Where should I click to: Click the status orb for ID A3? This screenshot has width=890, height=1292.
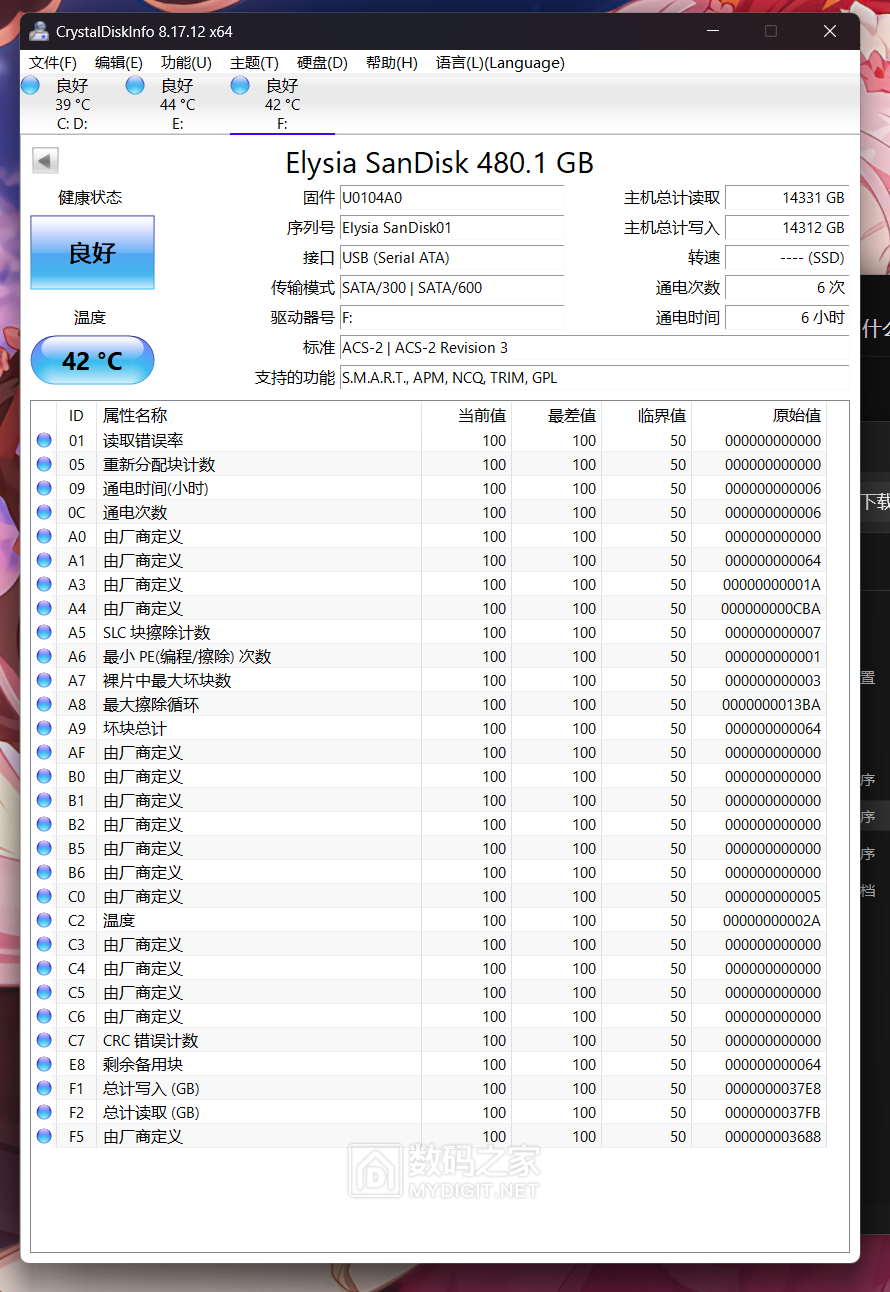(x=44, y=584)
